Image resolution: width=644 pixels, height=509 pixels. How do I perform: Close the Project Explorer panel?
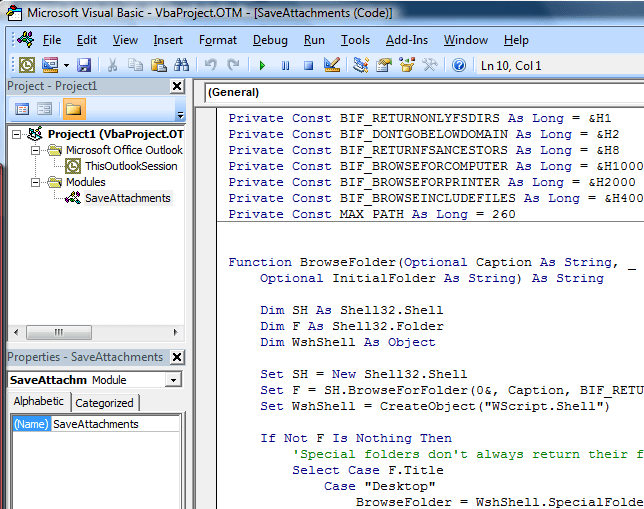click(177, 86)
